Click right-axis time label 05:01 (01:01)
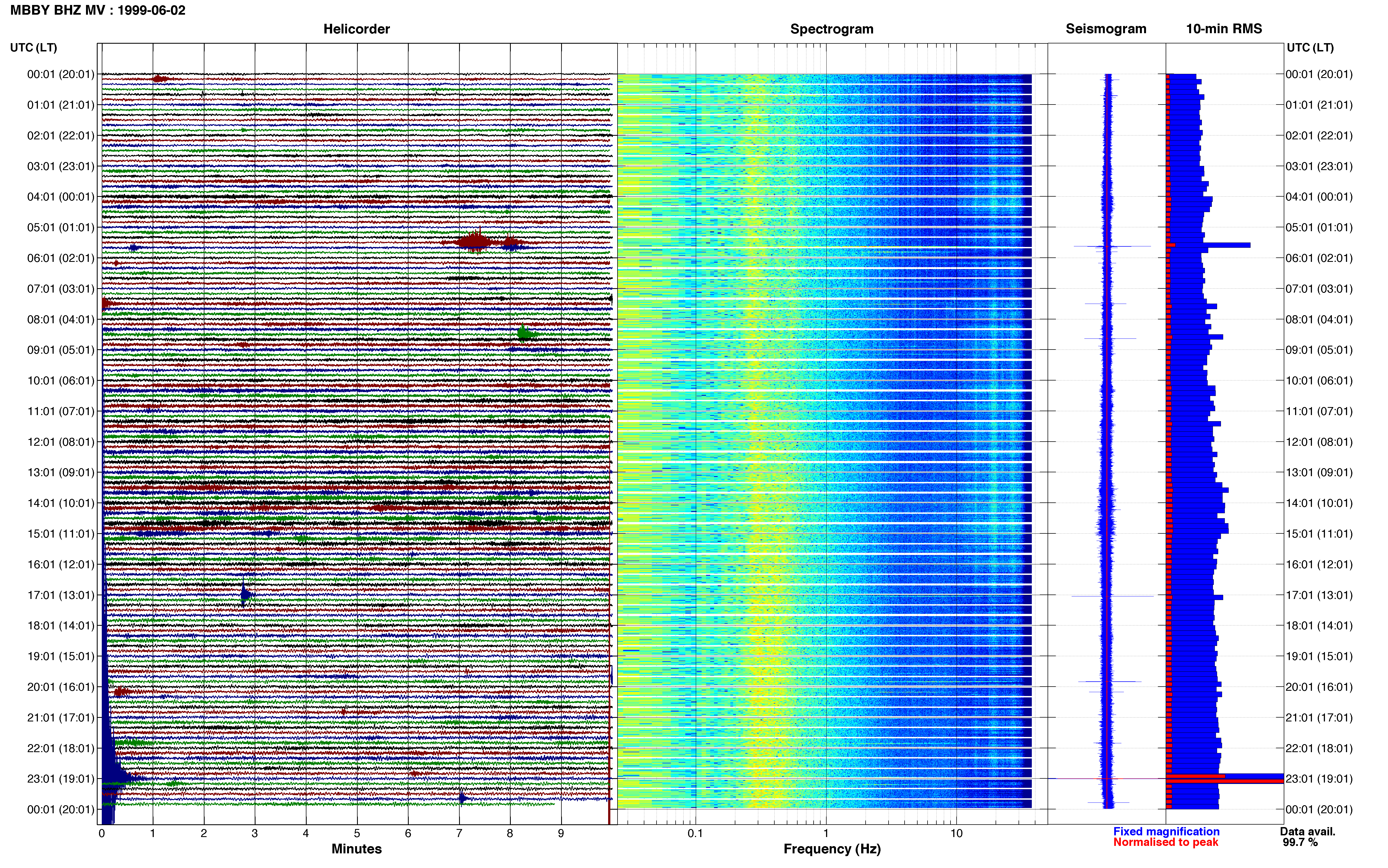The width and height of the screenshot is (1388, 868). coord(1319,227)
